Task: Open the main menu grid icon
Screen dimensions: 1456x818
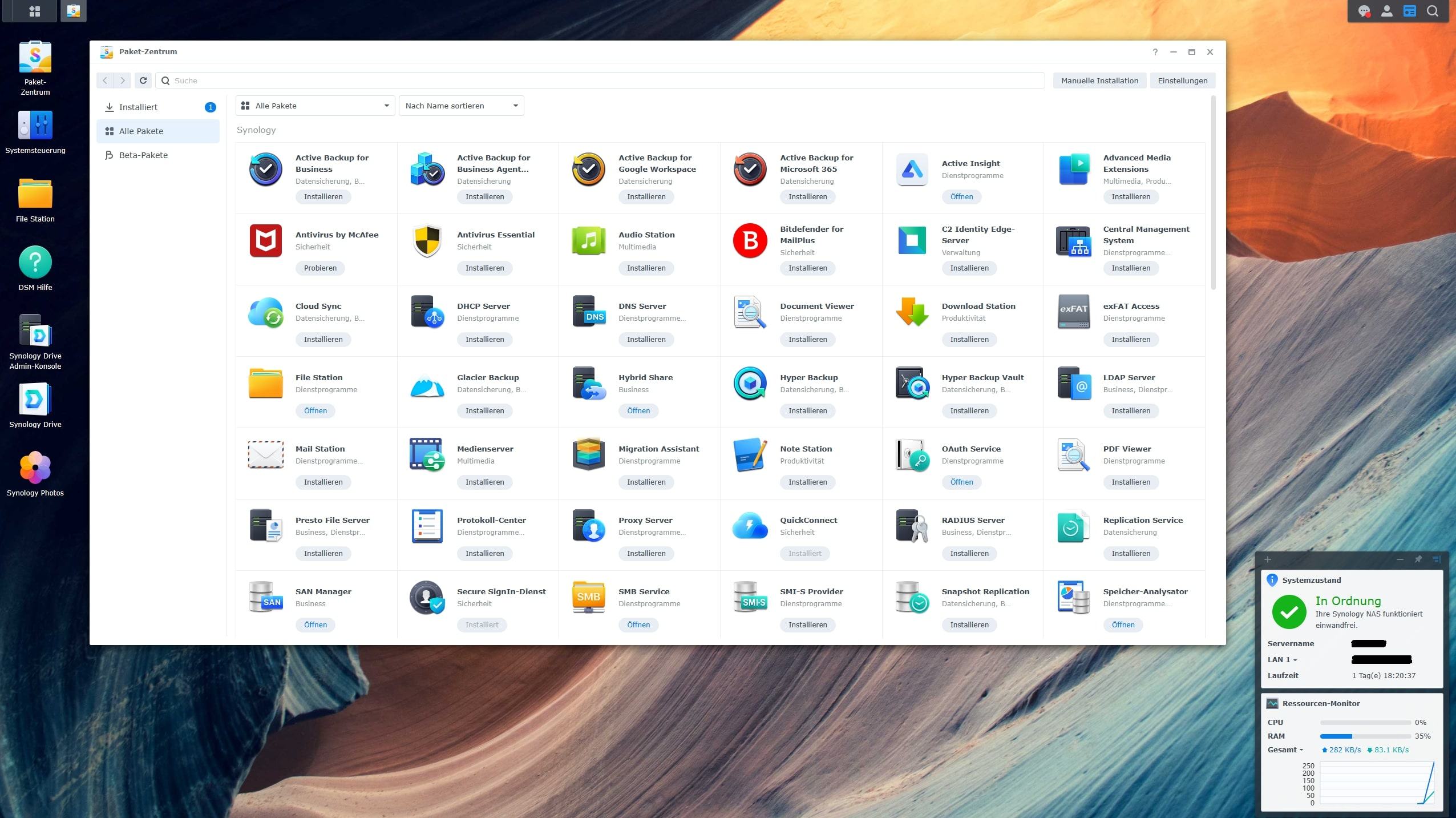Action: click(35, 11)
